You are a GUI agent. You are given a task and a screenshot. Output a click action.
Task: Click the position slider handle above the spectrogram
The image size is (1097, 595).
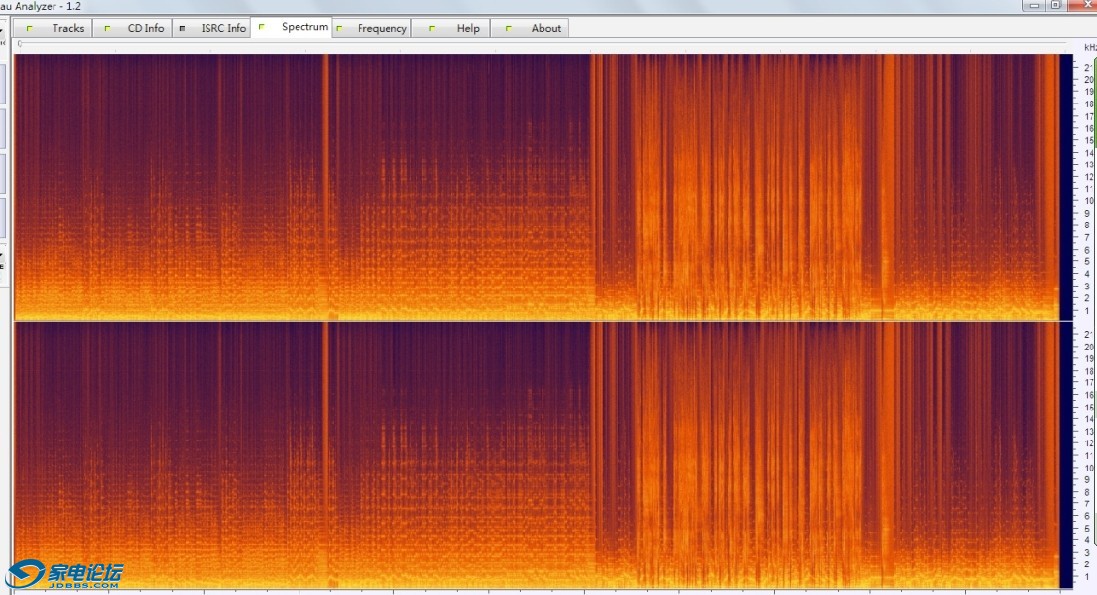(x=21, y=44)
